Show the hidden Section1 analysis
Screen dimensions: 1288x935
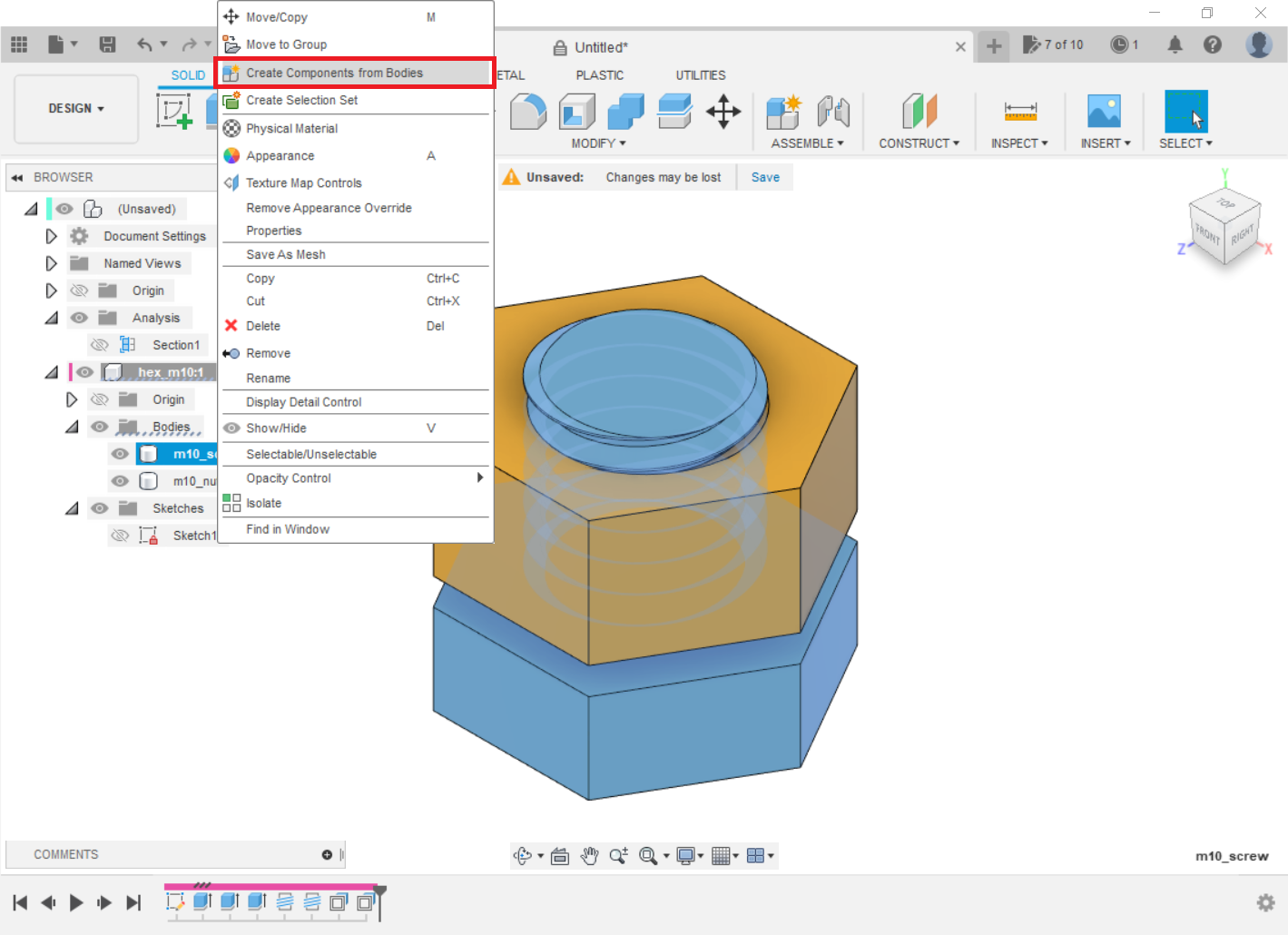(100, 345)
